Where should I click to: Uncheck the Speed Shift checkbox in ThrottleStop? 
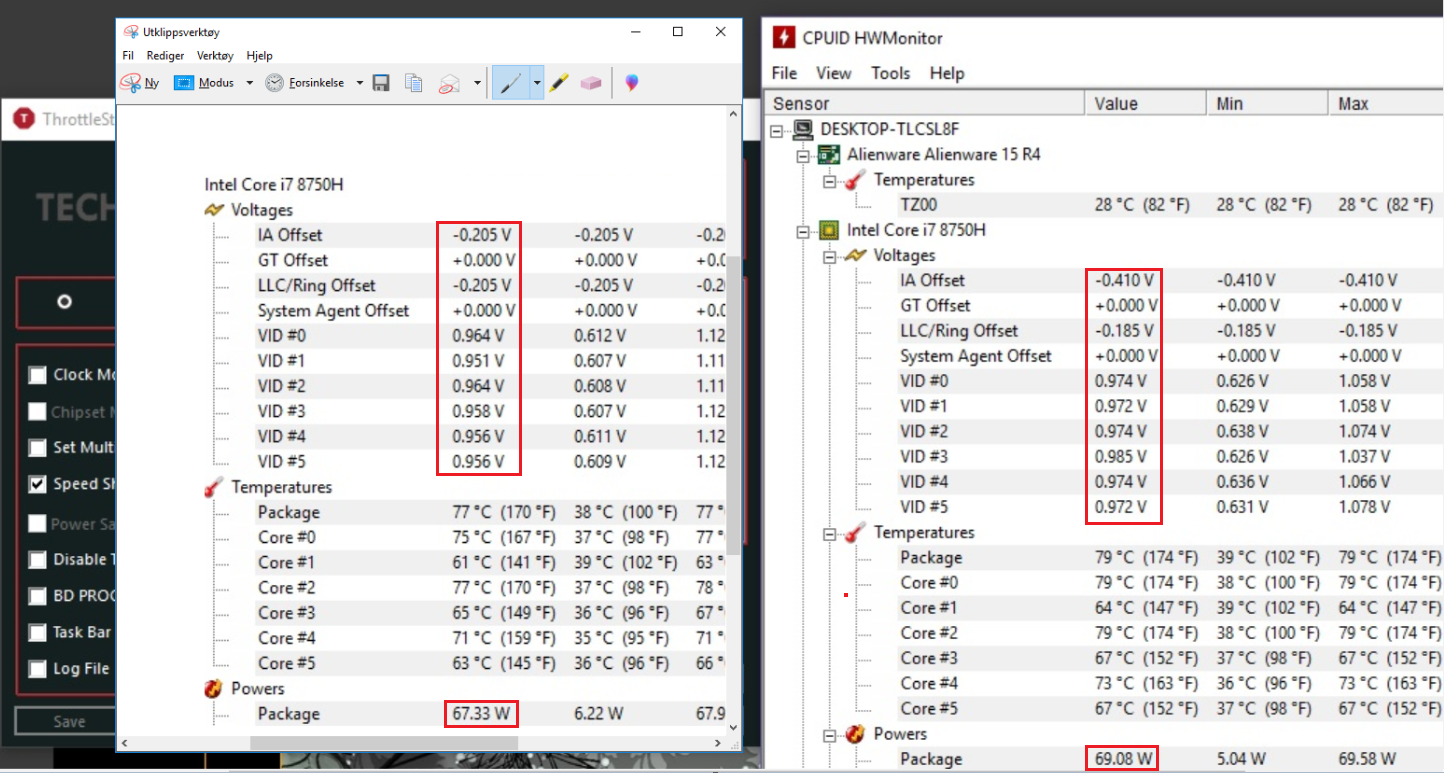38,484
